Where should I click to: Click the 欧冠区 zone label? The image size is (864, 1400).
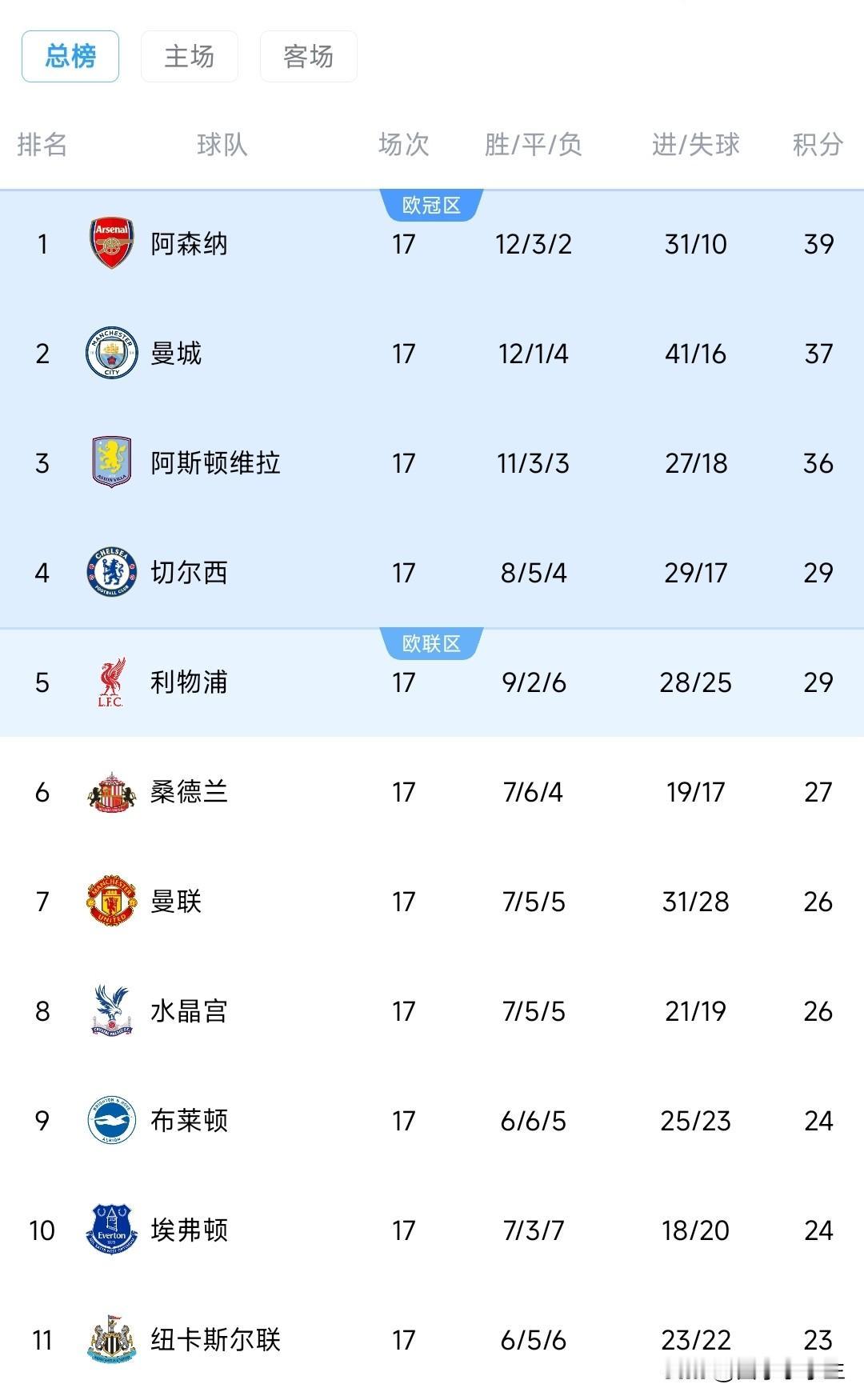click(431, 206)
